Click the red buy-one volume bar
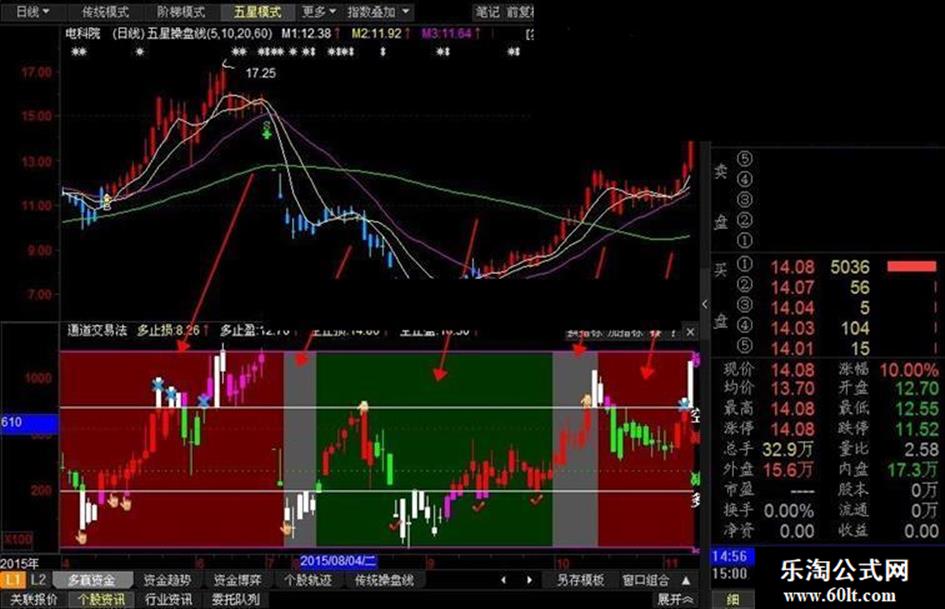The width and height of the screenshot is (945, 609). [x=911, y=267]
